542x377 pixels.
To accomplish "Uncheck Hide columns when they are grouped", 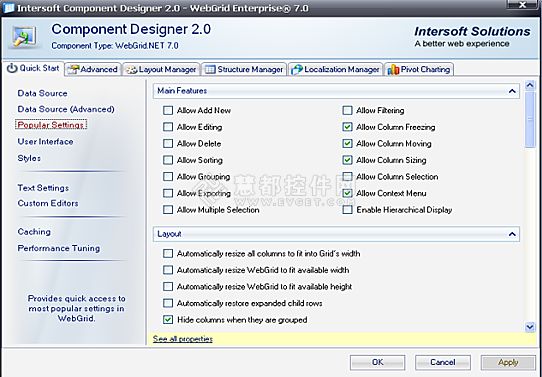I will (168, 320).
